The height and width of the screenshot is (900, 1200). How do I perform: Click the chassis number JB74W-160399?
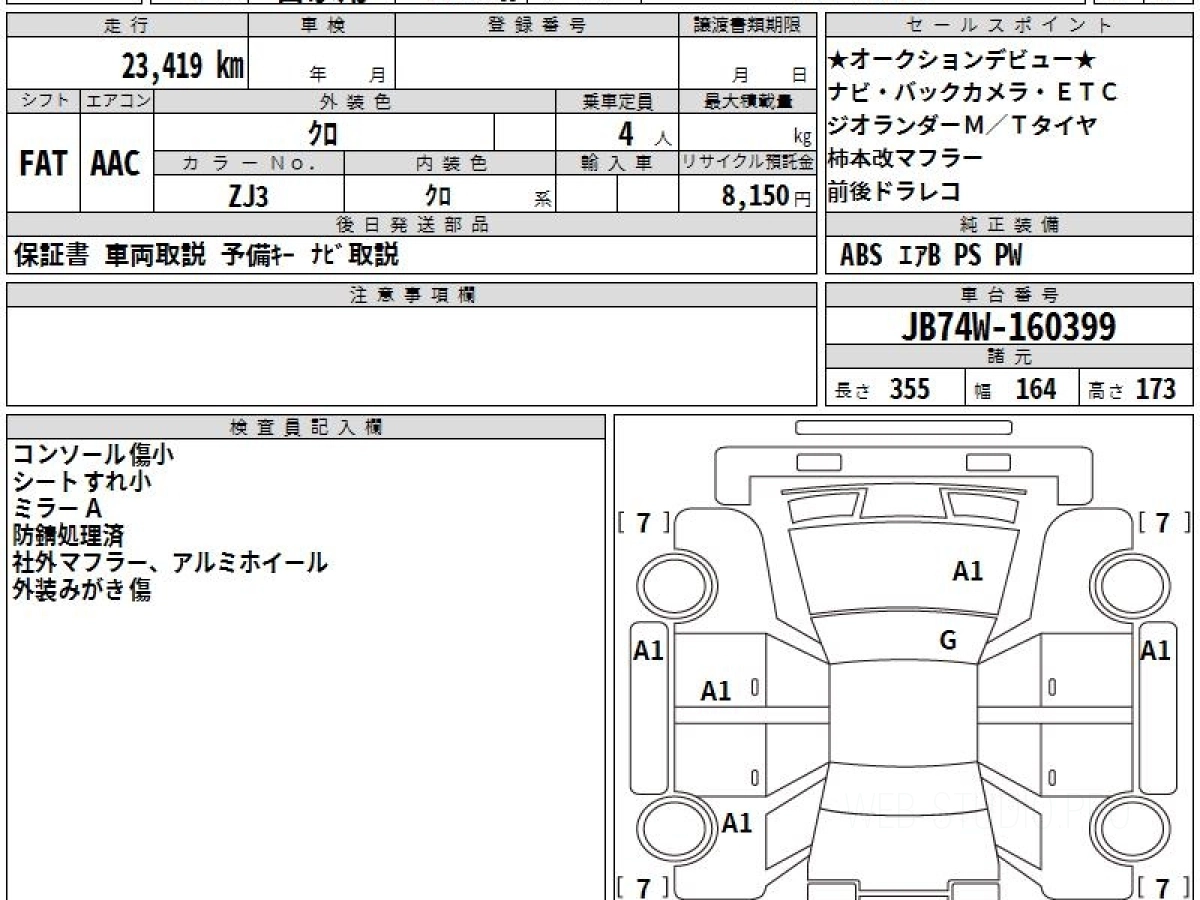coord(1008,326)
